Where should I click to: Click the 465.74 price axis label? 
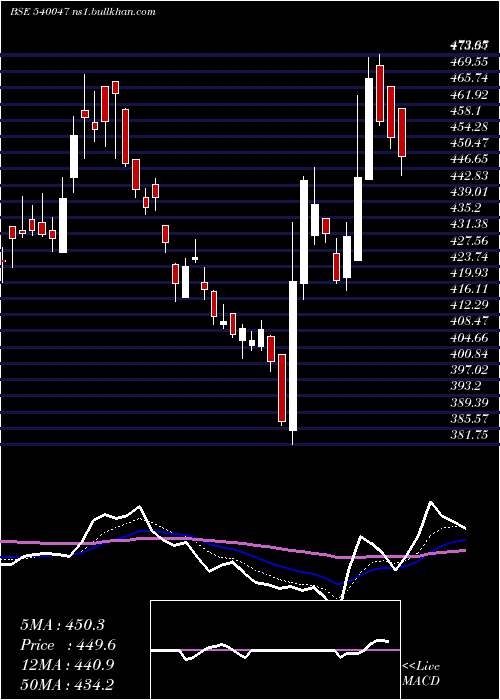pos(469,78)
